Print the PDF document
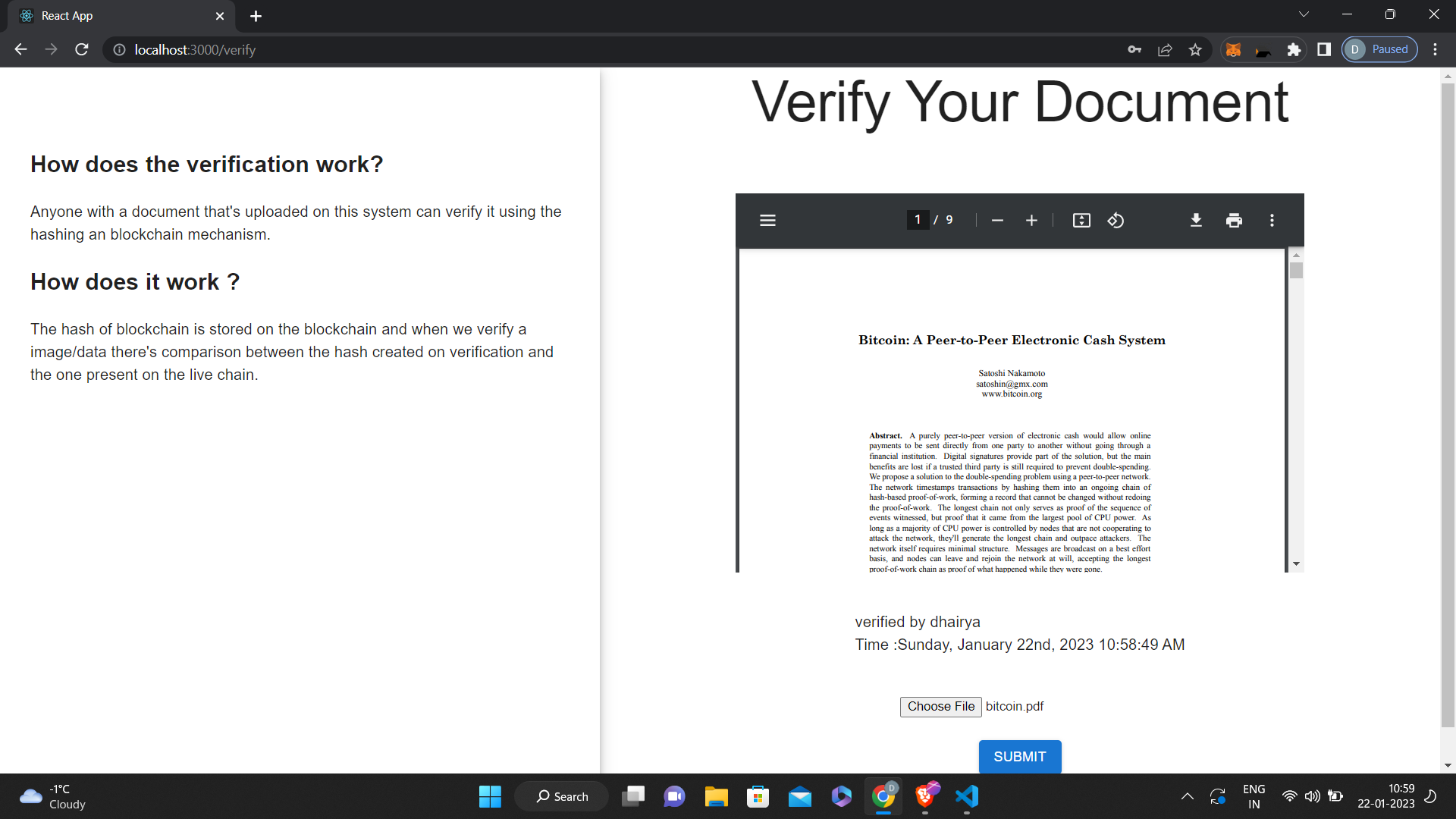Viewport: 1456px width, 819px height. 1234,221
